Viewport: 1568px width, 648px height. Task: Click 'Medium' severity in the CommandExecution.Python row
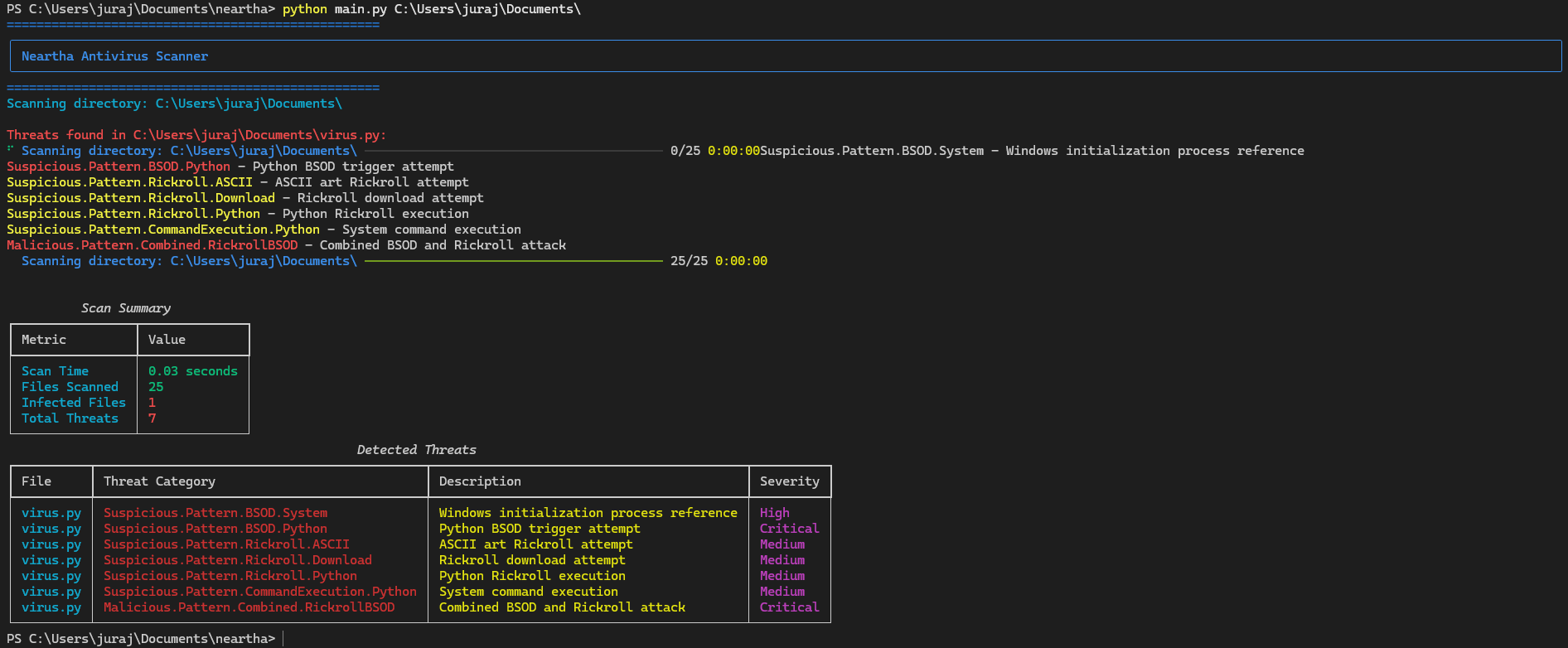[x=782, y=592]
